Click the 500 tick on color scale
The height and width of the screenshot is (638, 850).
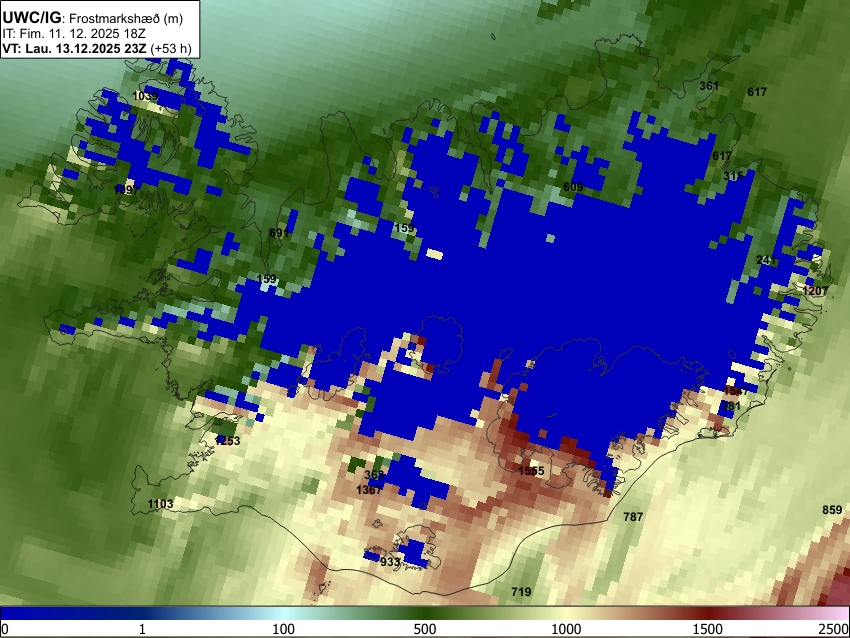424,629
